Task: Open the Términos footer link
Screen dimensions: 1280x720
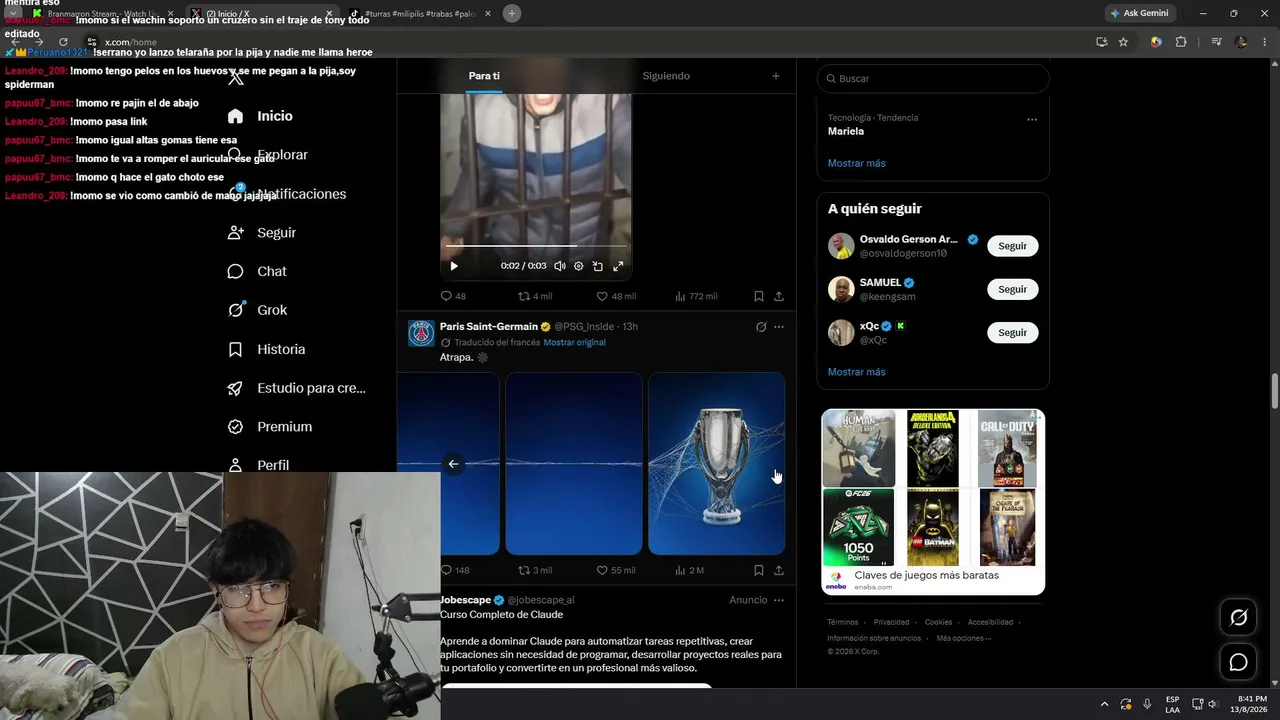Action: coord(843,622)
